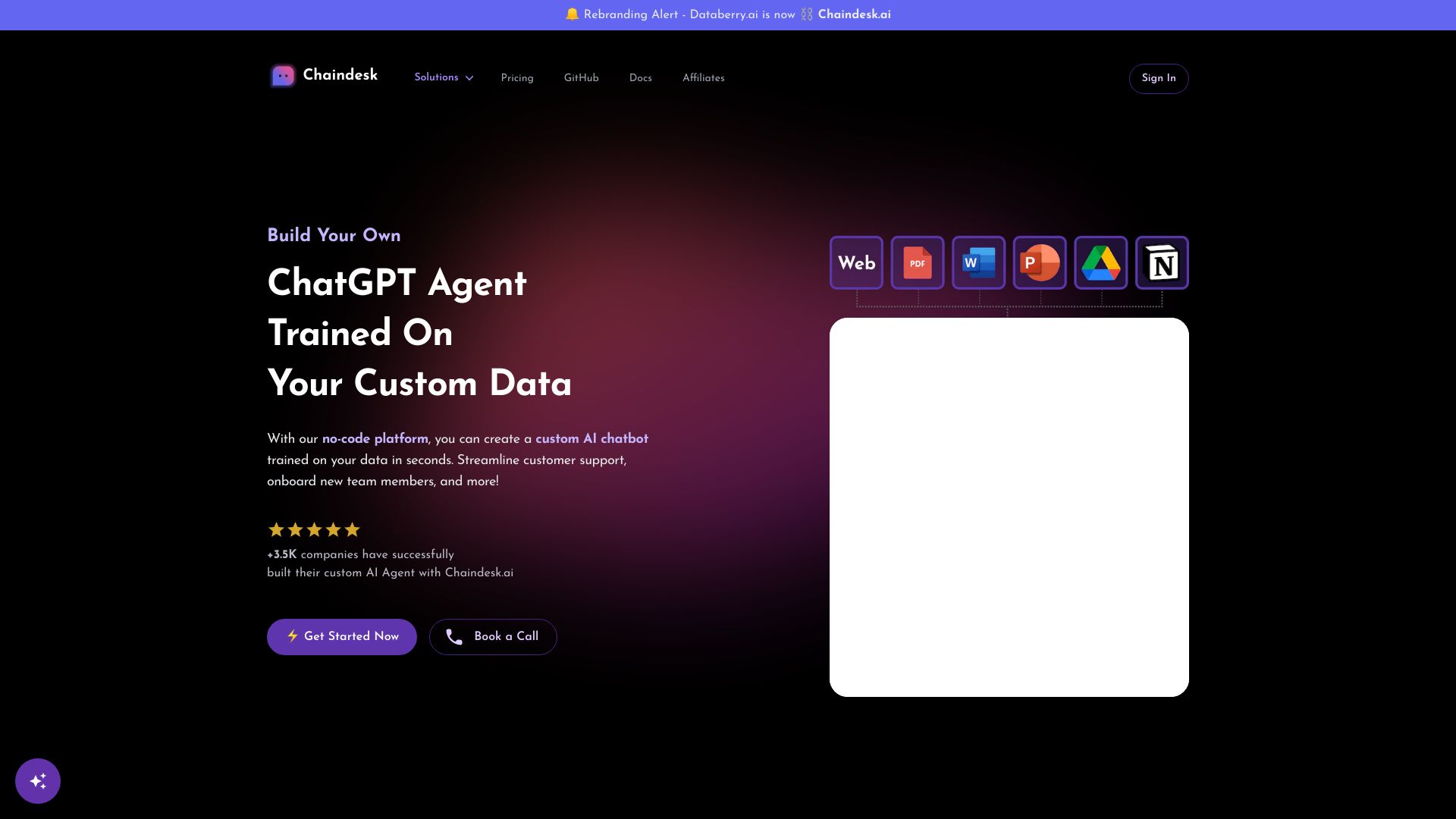
Task: Click the Google Drive source icon
Action: (x=1100, y=263)
